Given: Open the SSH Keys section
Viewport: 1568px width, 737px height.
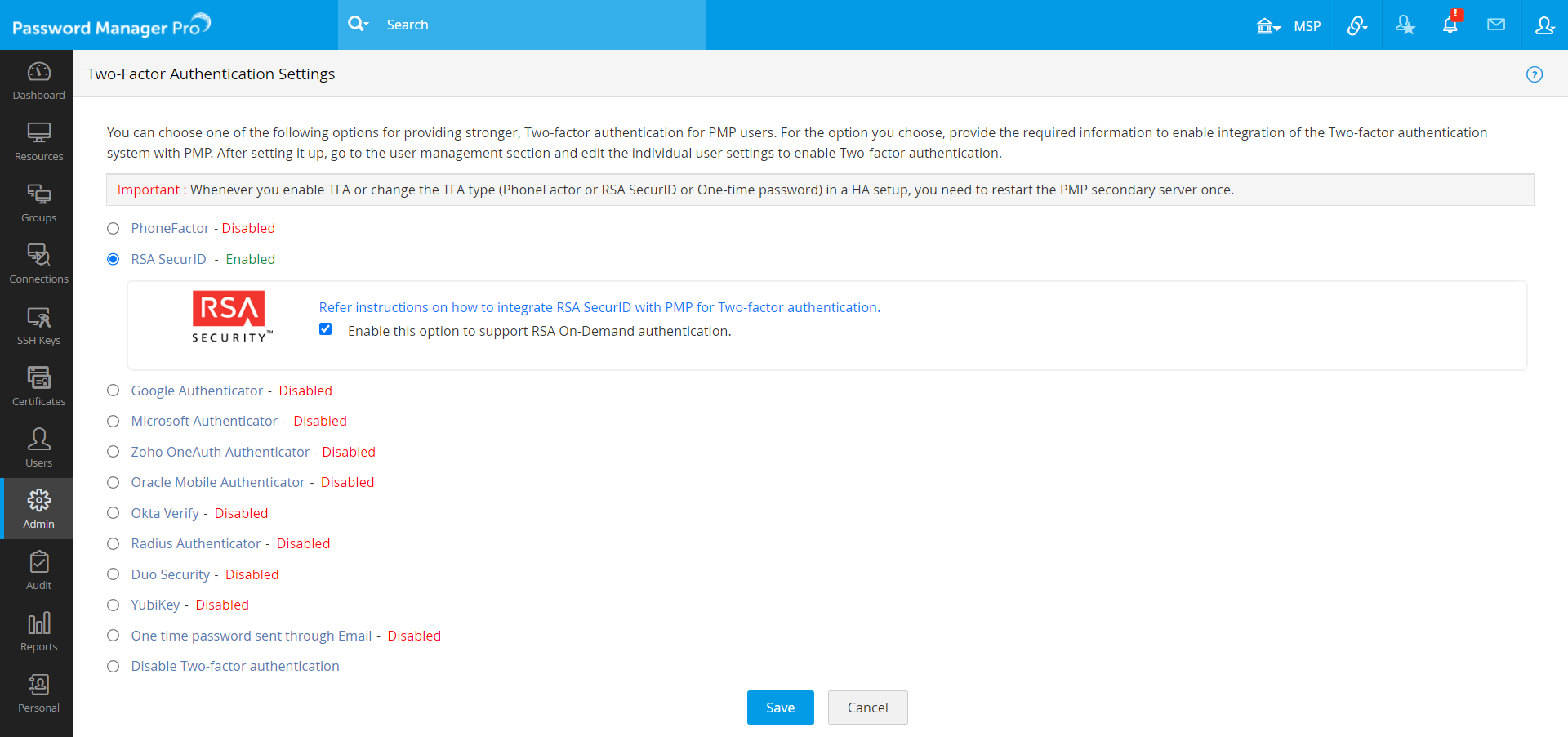Looking at the screenshot, I should coord(38,326).
